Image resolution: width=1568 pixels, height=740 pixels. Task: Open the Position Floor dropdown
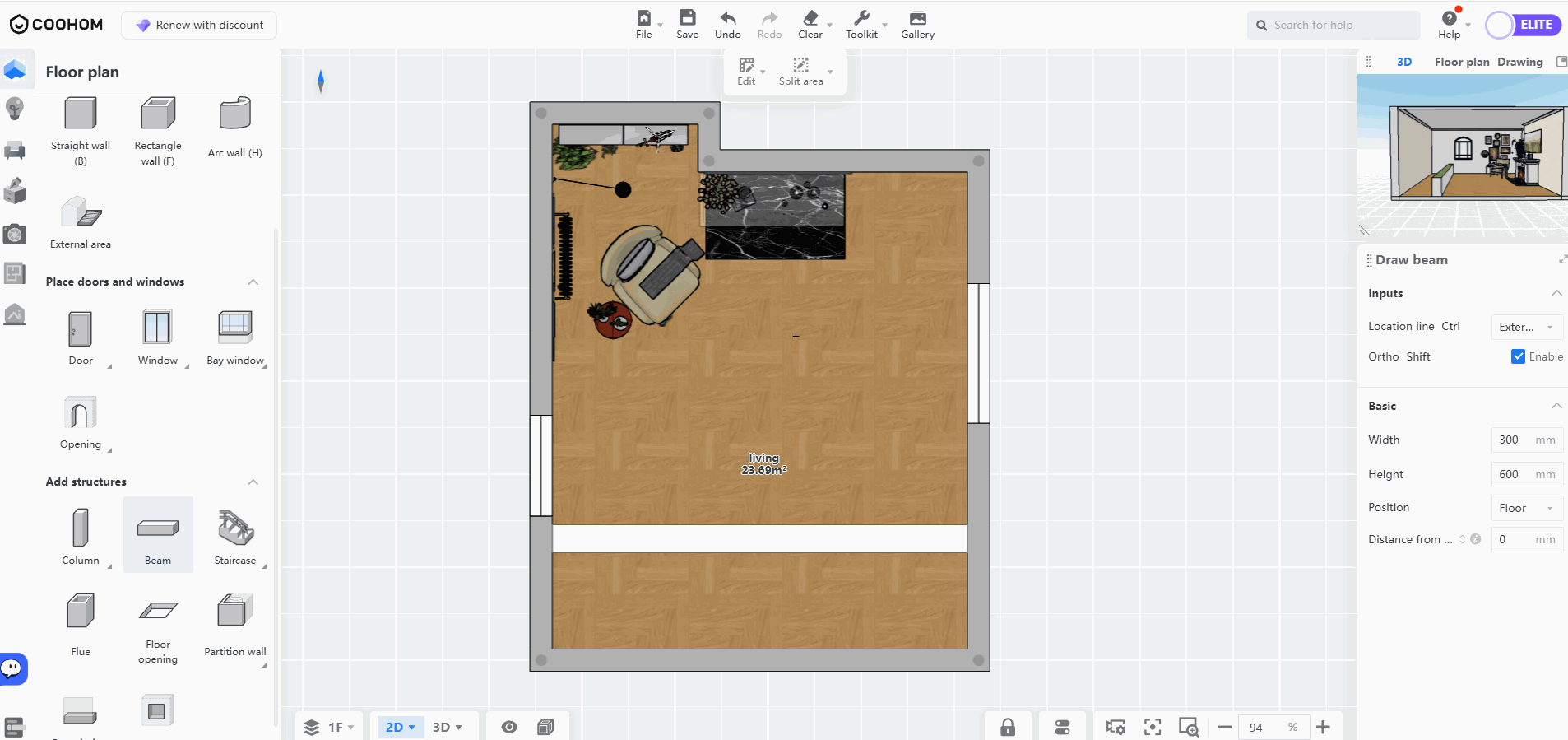1526,508
